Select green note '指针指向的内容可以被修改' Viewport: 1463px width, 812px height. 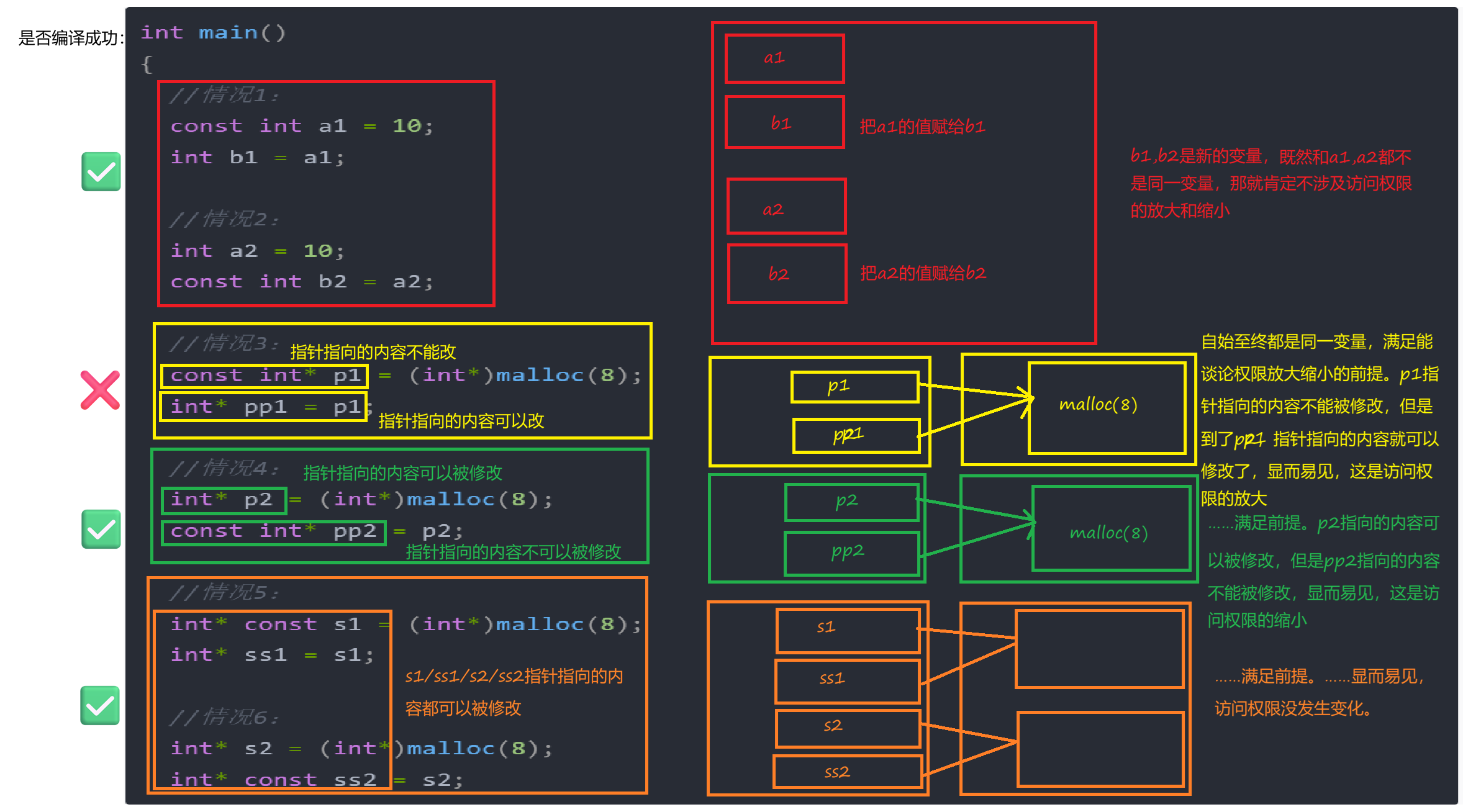[x=402, y=473]
